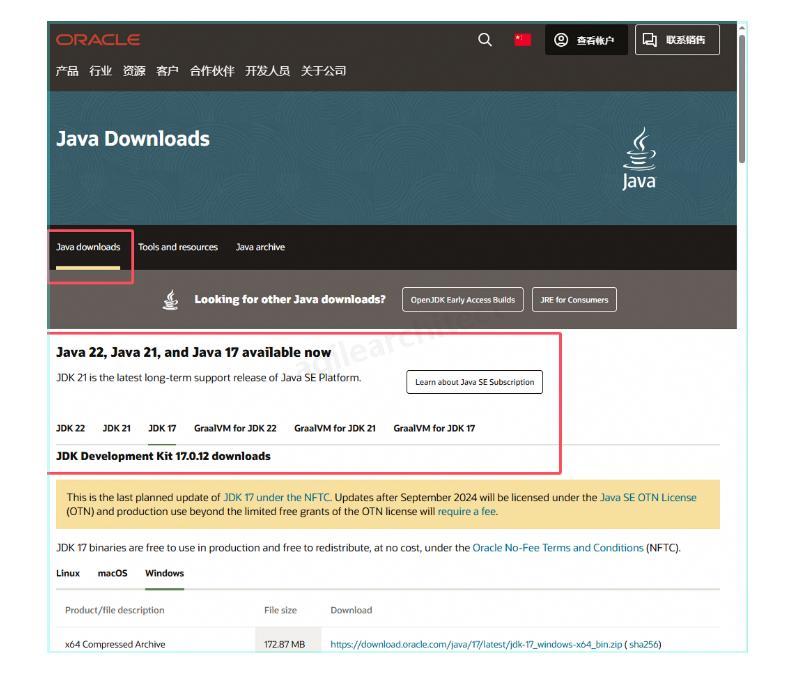Click OpenJDK Early Access Builds button
796x675 pixels.
462,299
